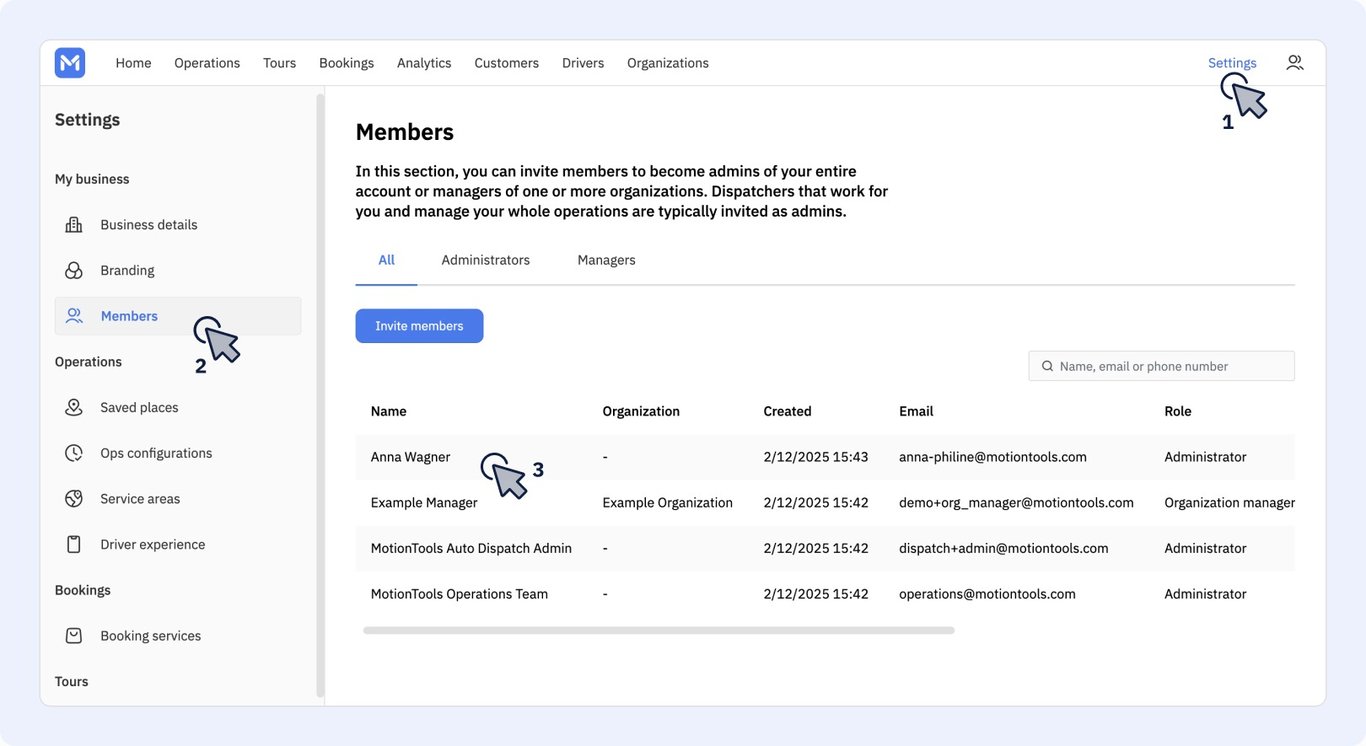The width and height of the screenshot is (1366, 746).
Task: Switch to the Administrators tab
Action: 486,260
